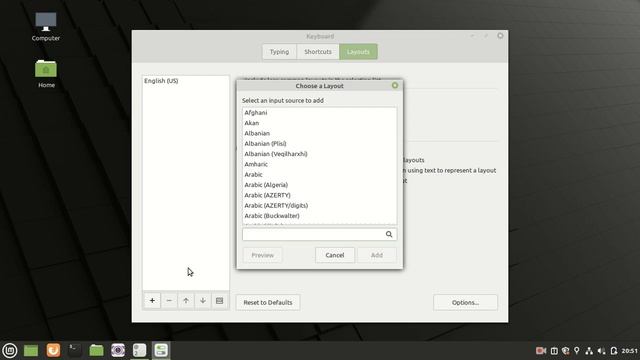Click the square tray icon next to recorder
The image size is (640, 360).
[x=554, y=351]
